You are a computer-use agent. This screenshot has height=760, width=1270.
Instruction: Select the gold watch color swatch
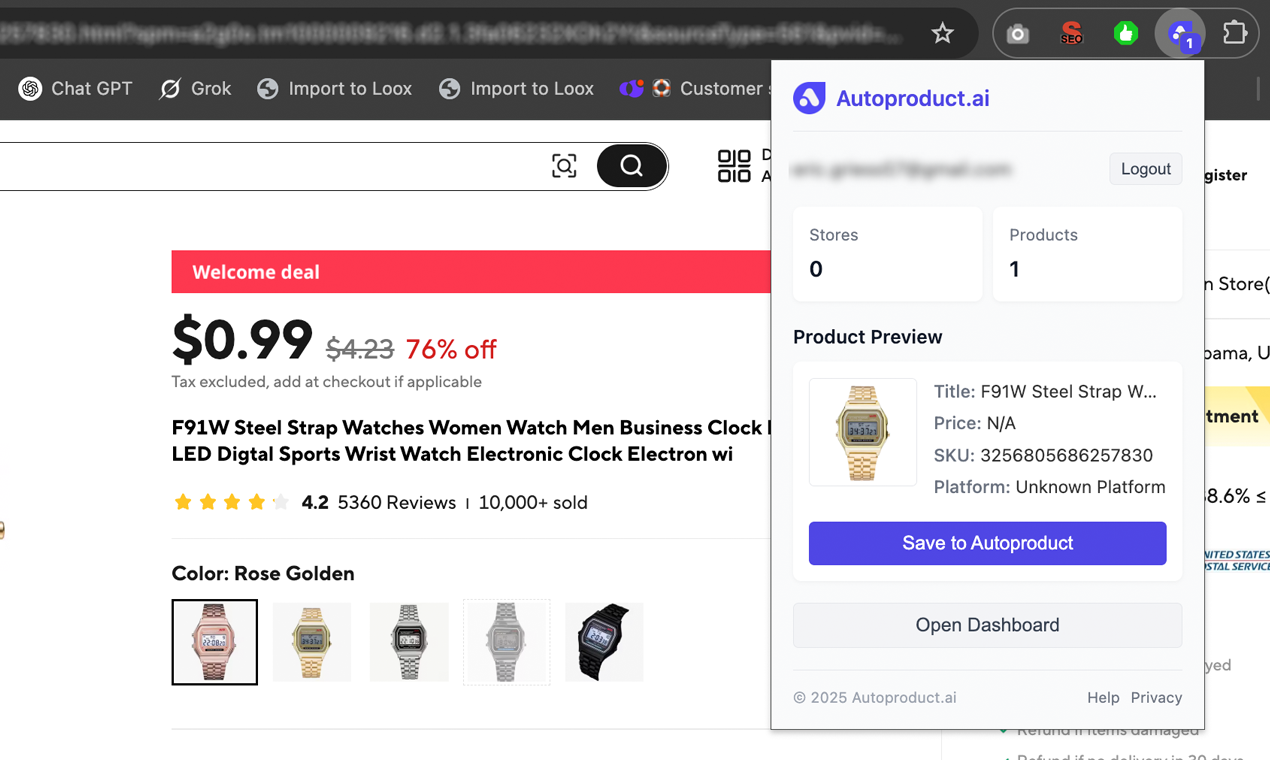click(312, 642)
